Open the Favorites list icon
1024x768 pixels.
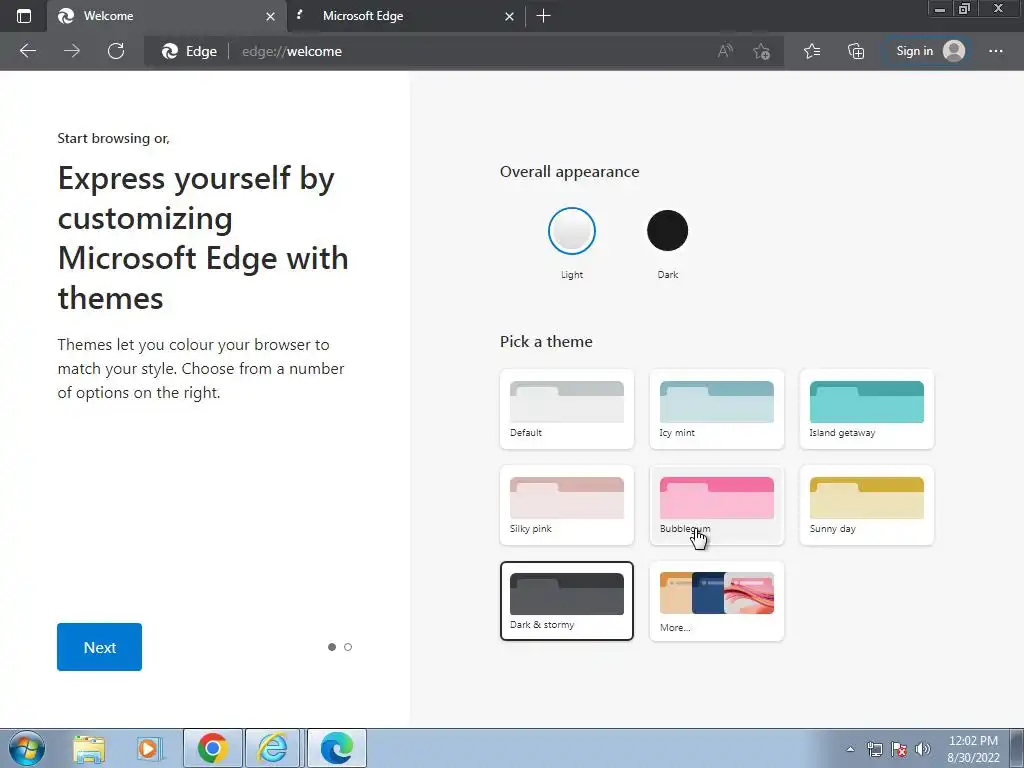tap(812, 51)
